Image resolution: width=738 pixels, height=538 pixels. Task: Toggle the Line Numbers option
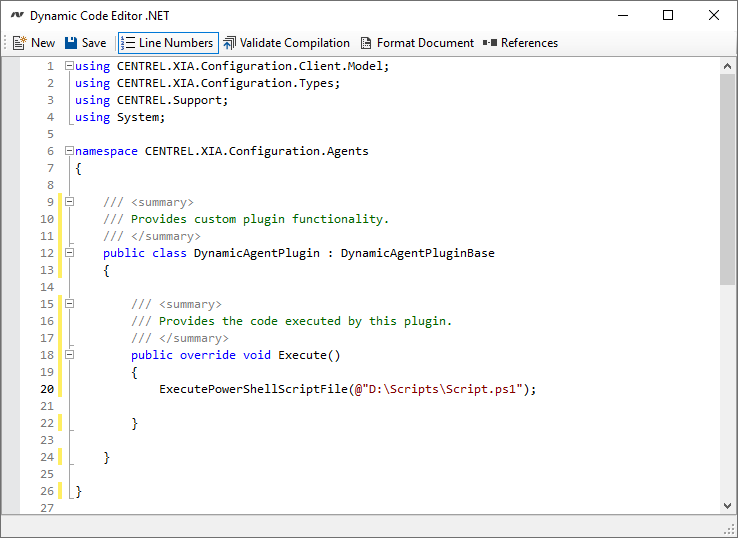click(x=166, y=43)
